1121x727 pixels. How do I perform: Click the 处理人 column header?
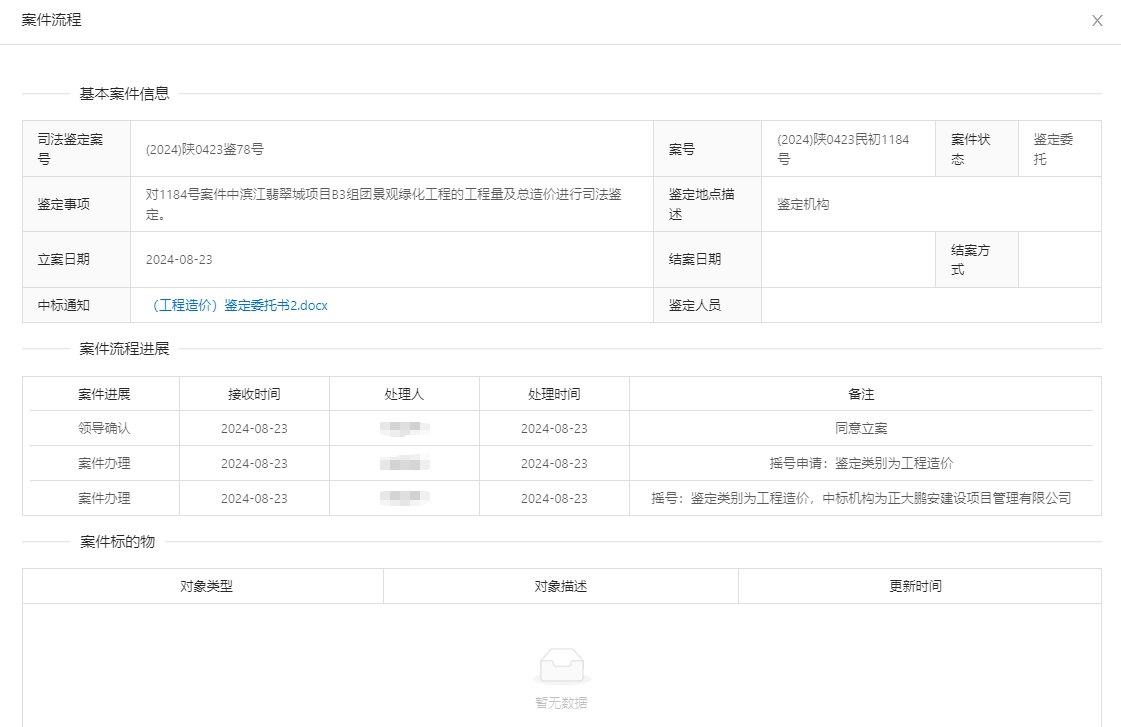(404, 394)
